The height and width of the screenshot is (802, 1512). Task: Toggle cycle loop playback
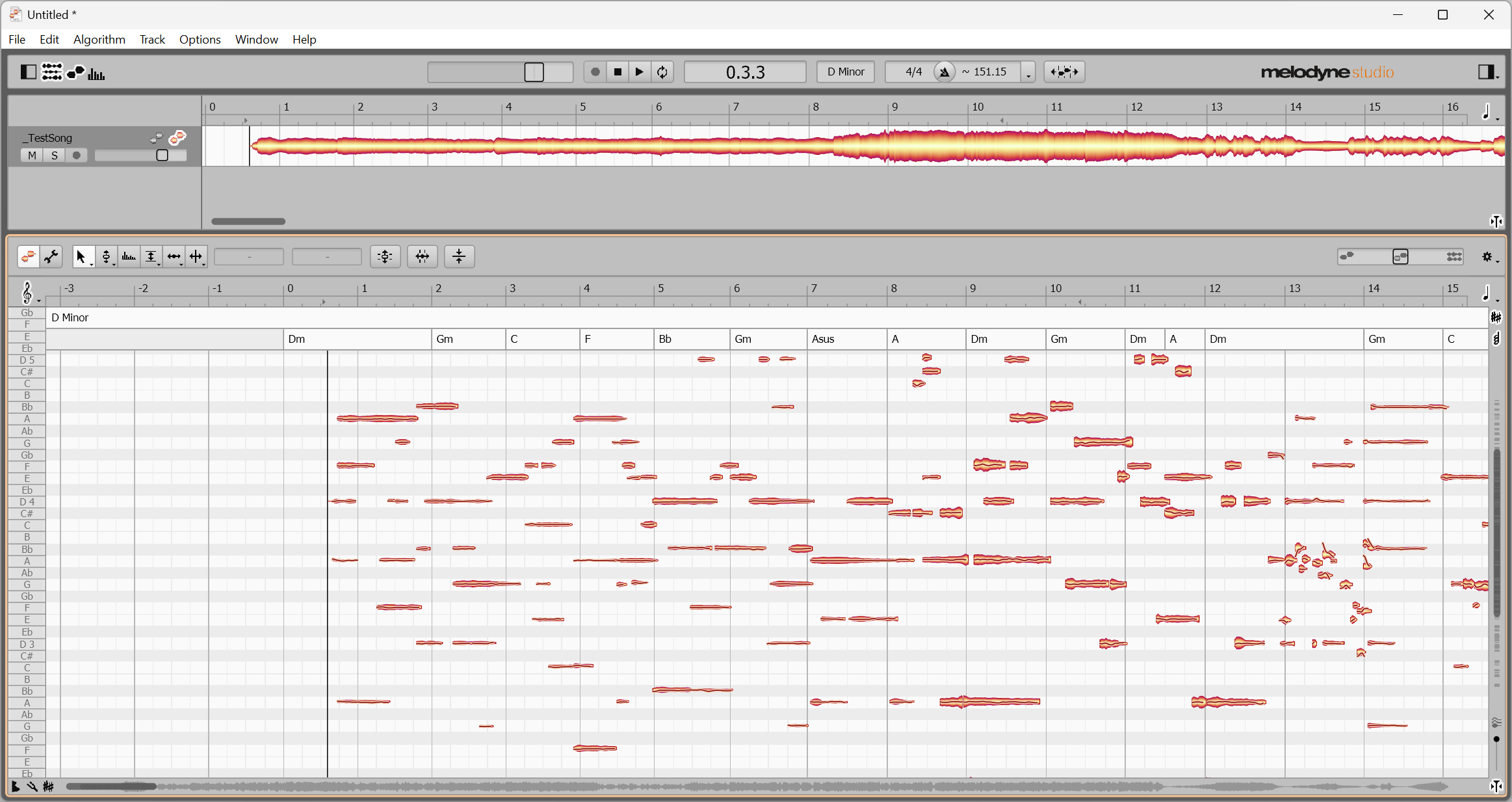click(x=662, y=72)
